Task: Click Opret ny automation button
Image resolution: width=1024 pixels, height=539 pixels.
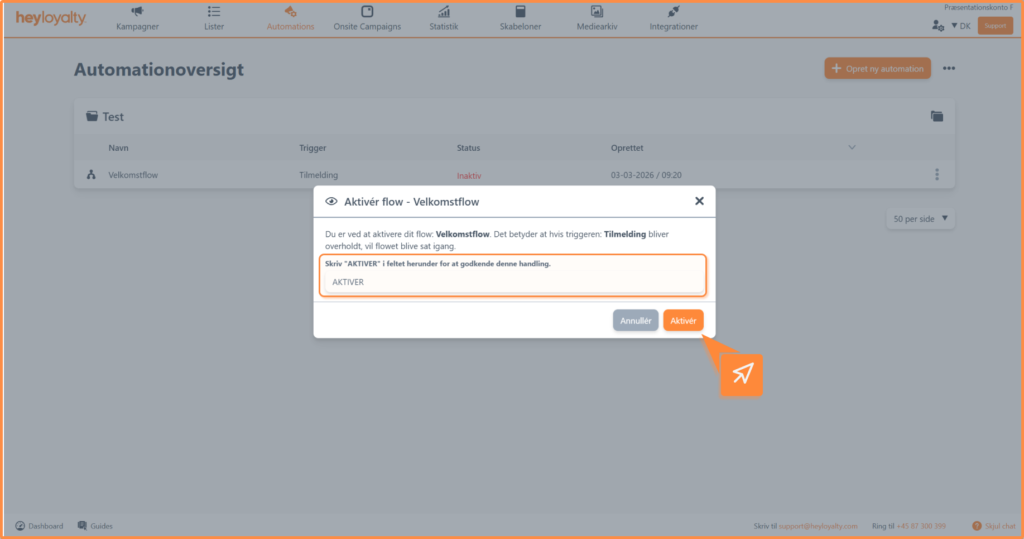Action: tap(877, 68)
